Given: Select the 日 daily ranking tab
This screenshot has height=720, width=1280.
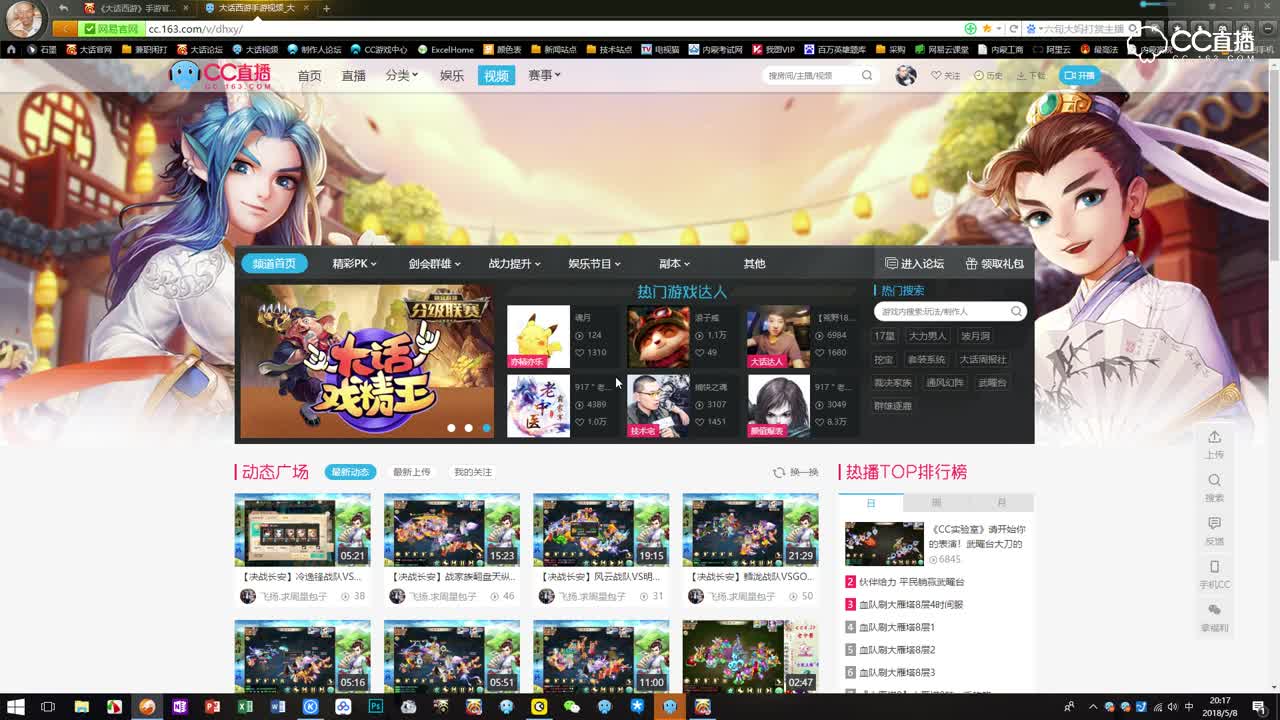Looking at the screenshot, I should click(870, 502).
